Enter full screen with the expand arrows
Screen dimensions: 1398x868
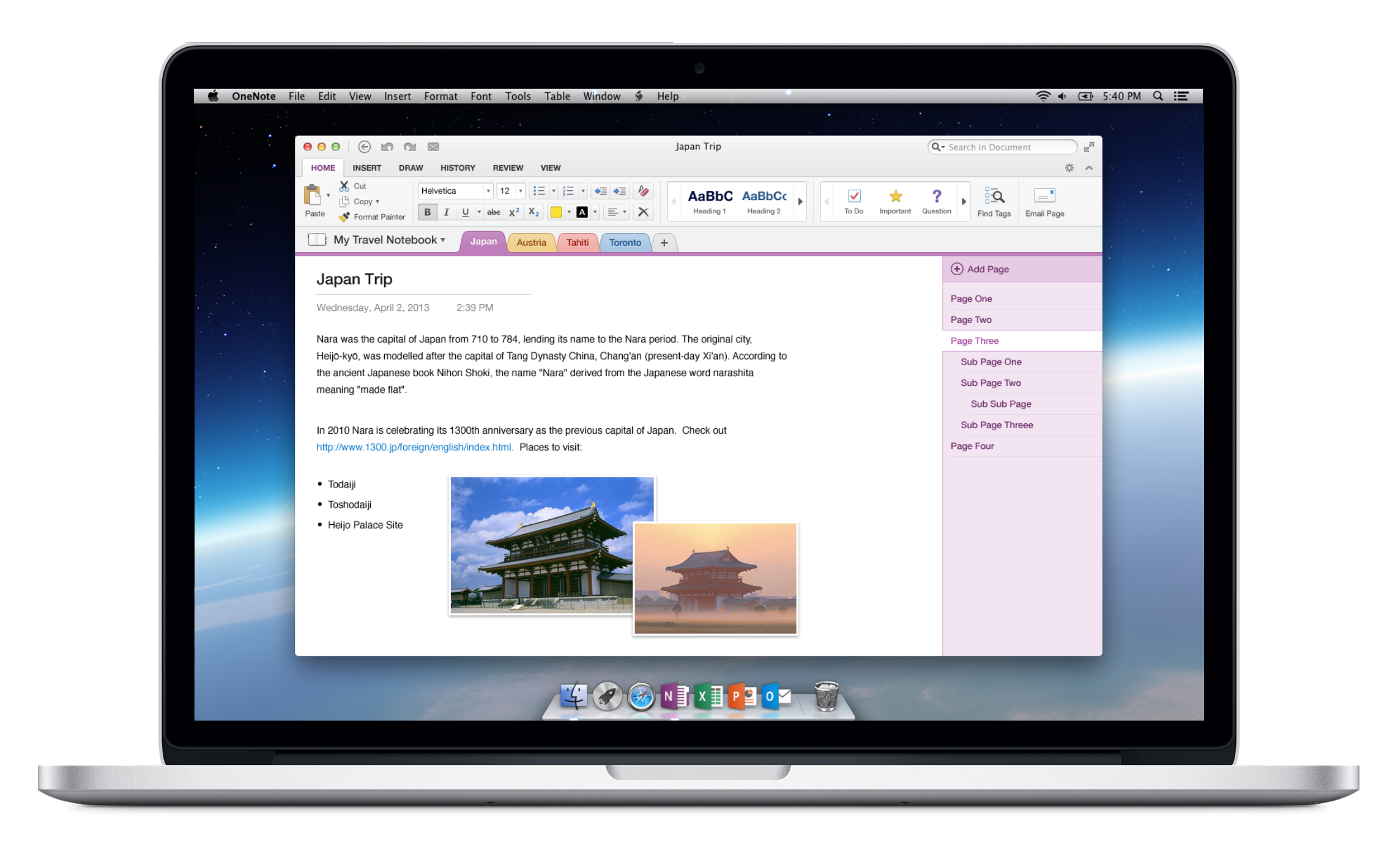click(x=1089, y=147)
